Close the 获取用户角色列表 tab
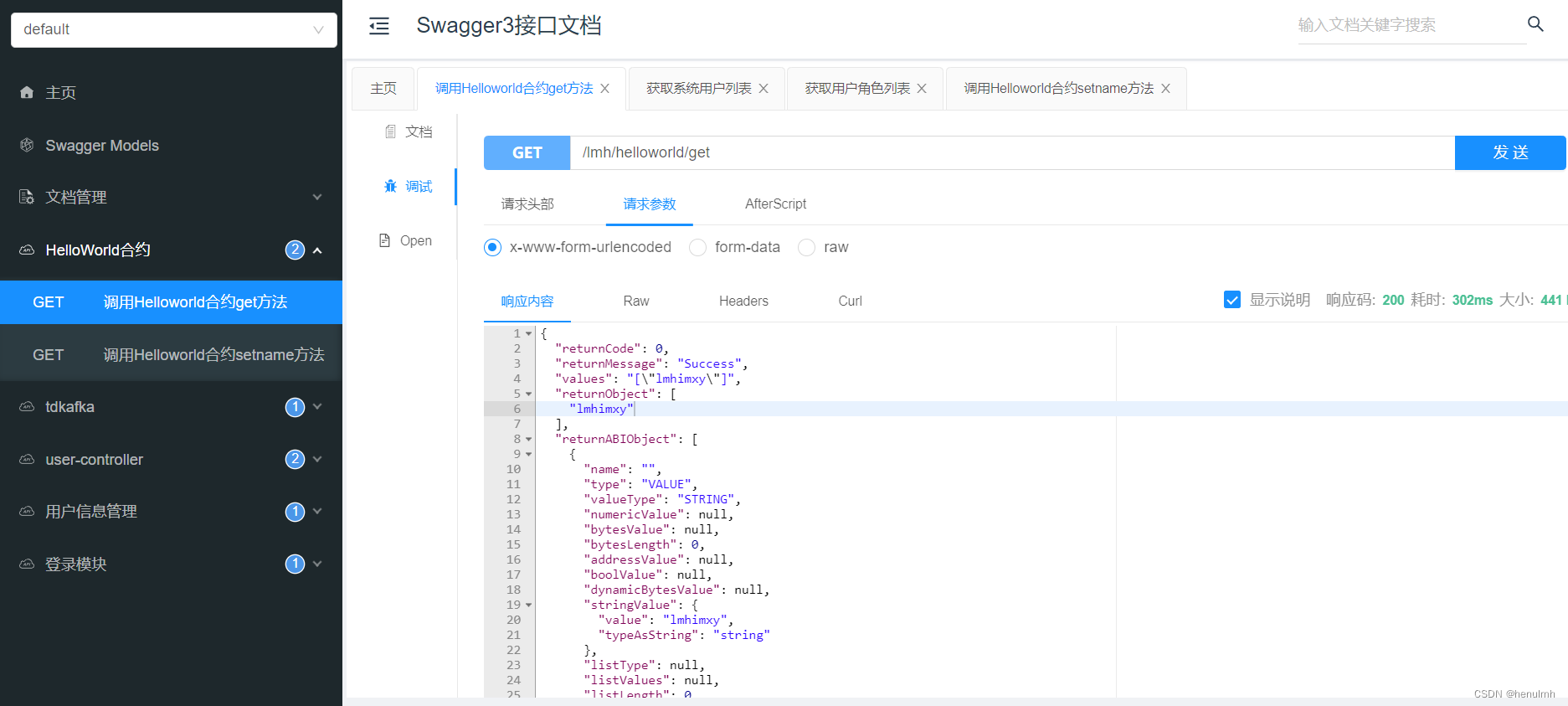This screenshot has width=1568, height=706. click(x=922, y=88)
